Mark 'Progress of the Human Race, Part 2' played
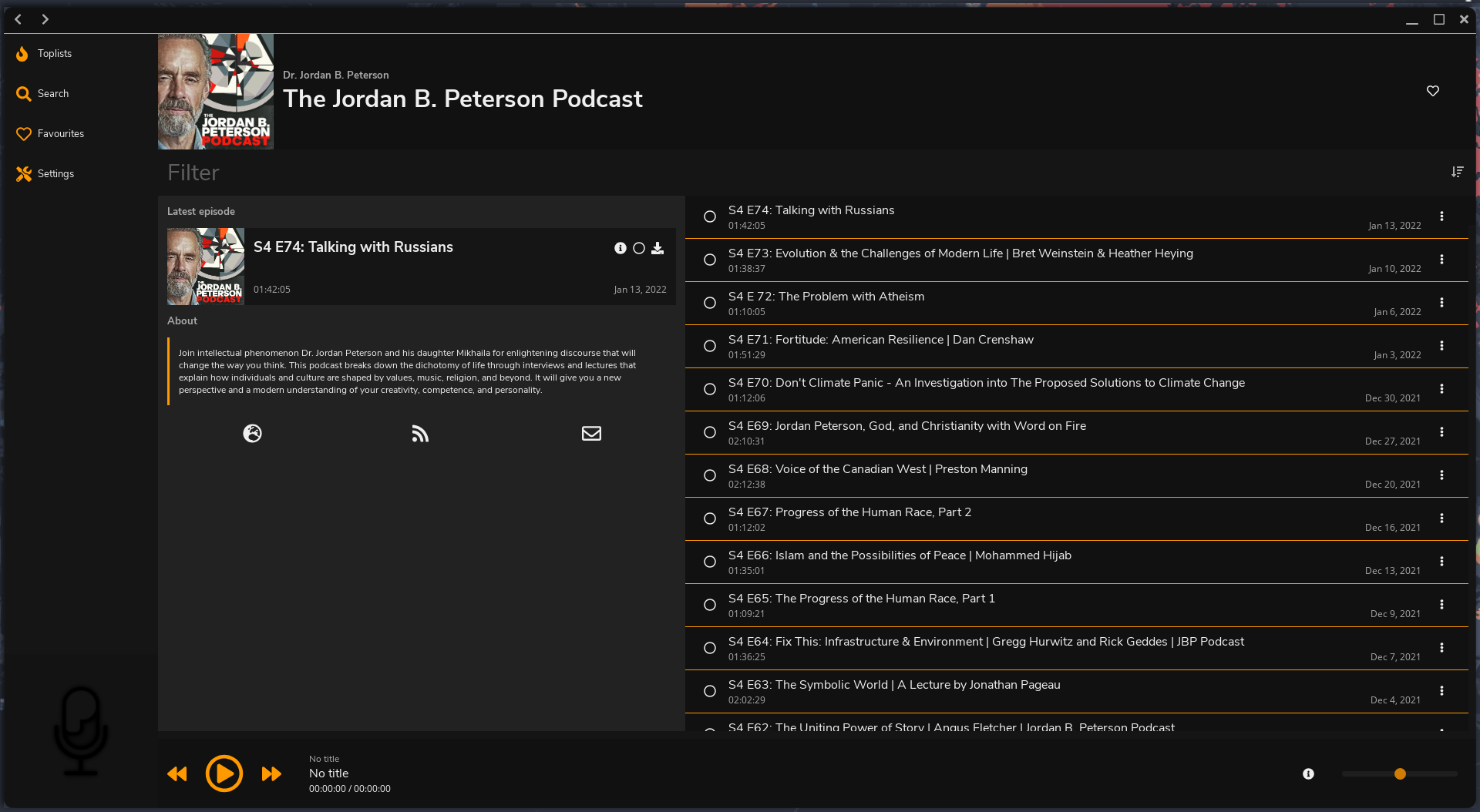This screenshot has width=1480, height=812. pyautogui.click(x=710, y=519)
